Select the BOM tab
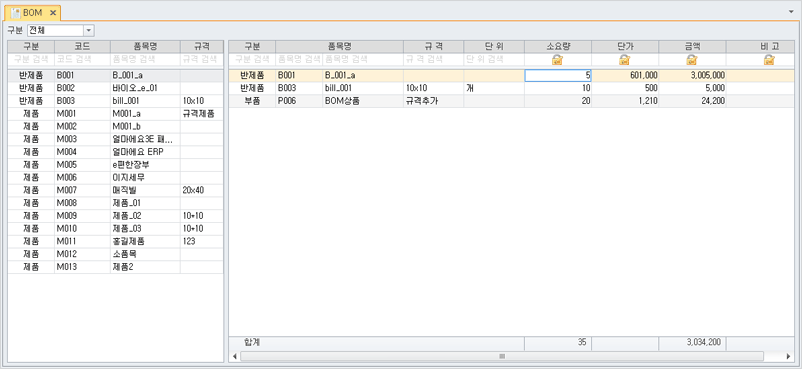 [33, 12]
